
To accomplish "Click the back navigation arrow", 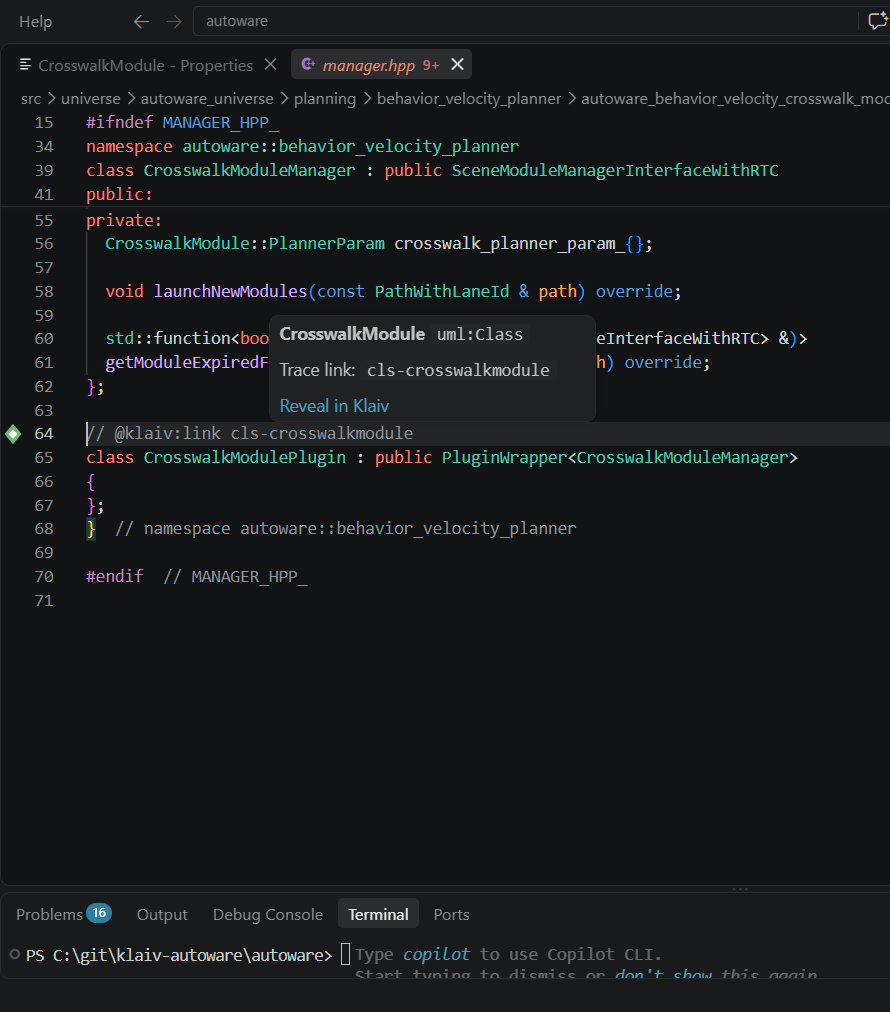I will tap(141, 22).
